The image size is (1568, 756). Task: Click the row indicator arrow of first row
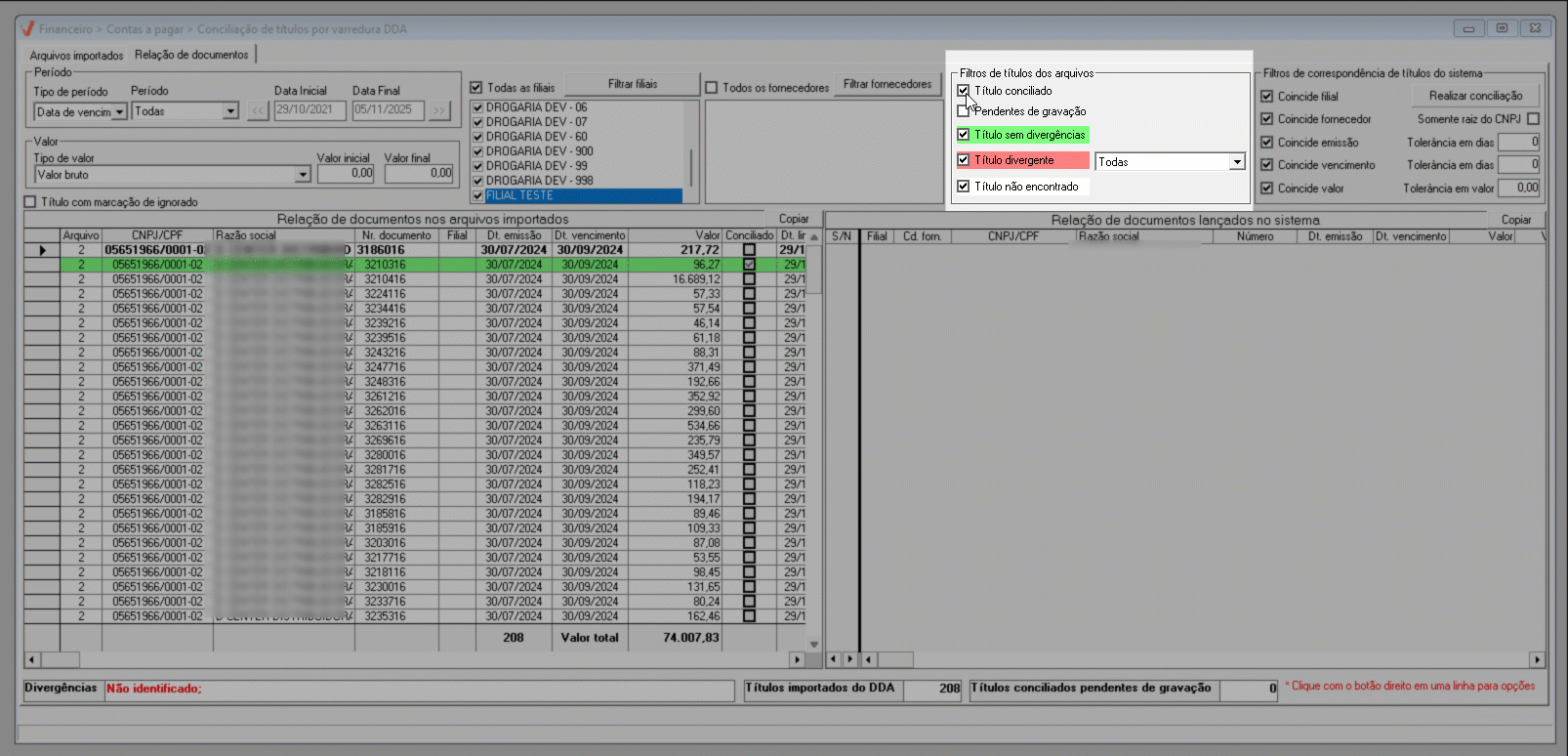click(x=42, y=250)
